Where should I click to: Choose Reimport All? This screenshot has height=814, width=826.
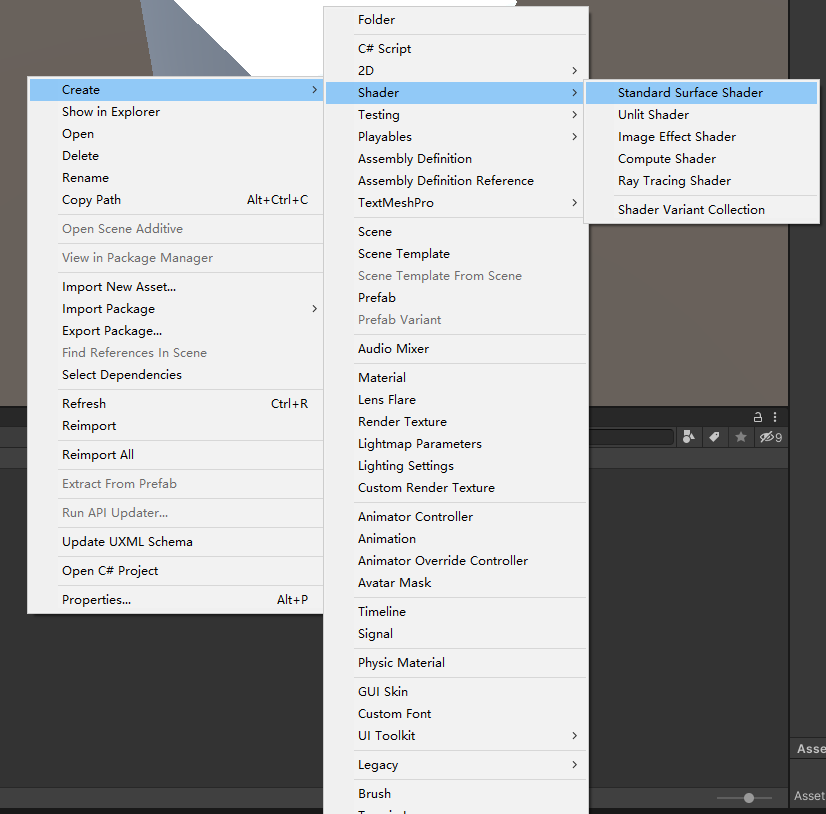[x=176, y=455]
